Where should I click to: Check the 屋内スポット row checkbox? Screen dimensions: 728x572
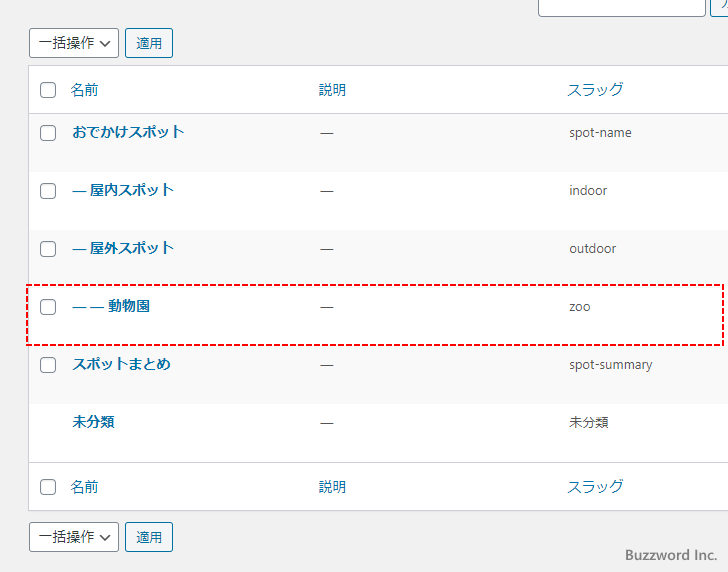click(48, 191)
